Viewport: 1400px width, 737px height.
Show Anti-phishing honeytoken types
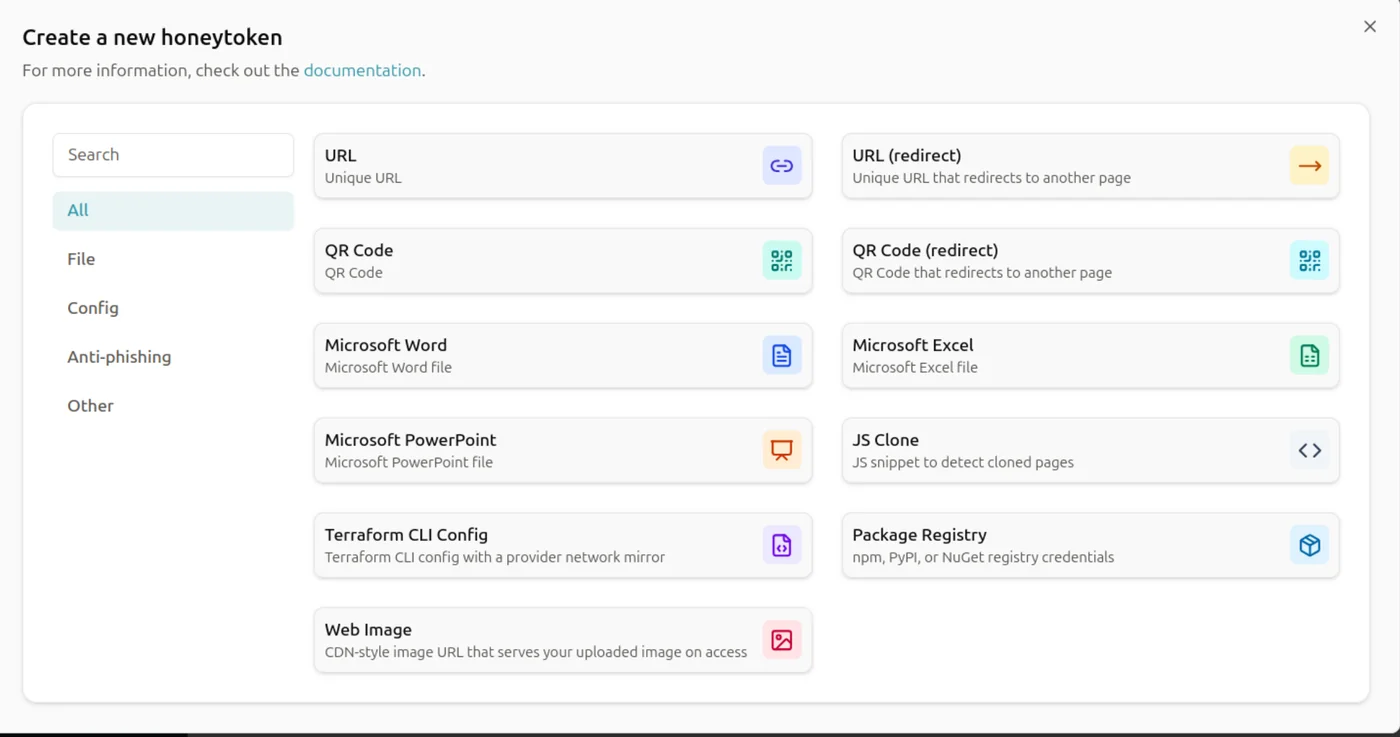(x=173, y=357)
